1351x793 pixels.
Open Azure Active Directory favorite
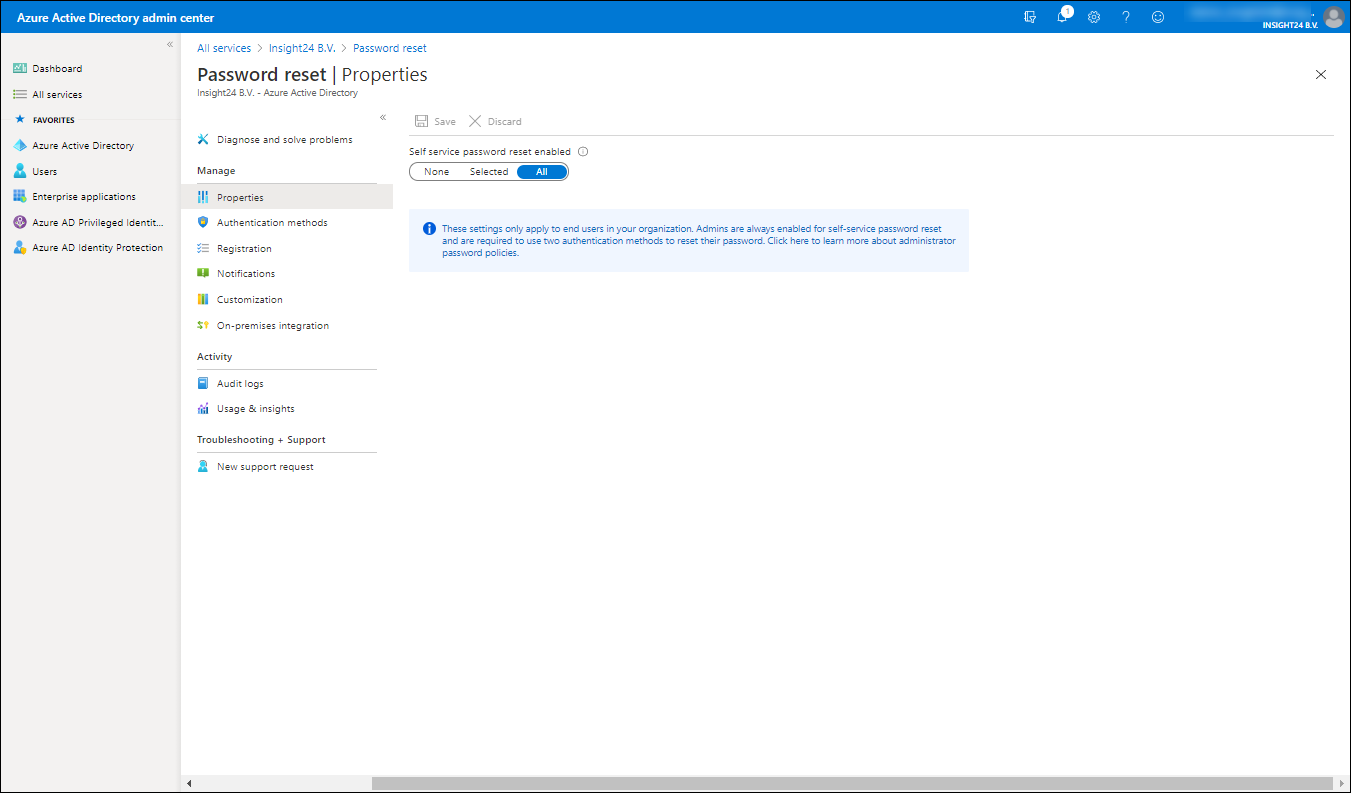[x=83, y=146]
